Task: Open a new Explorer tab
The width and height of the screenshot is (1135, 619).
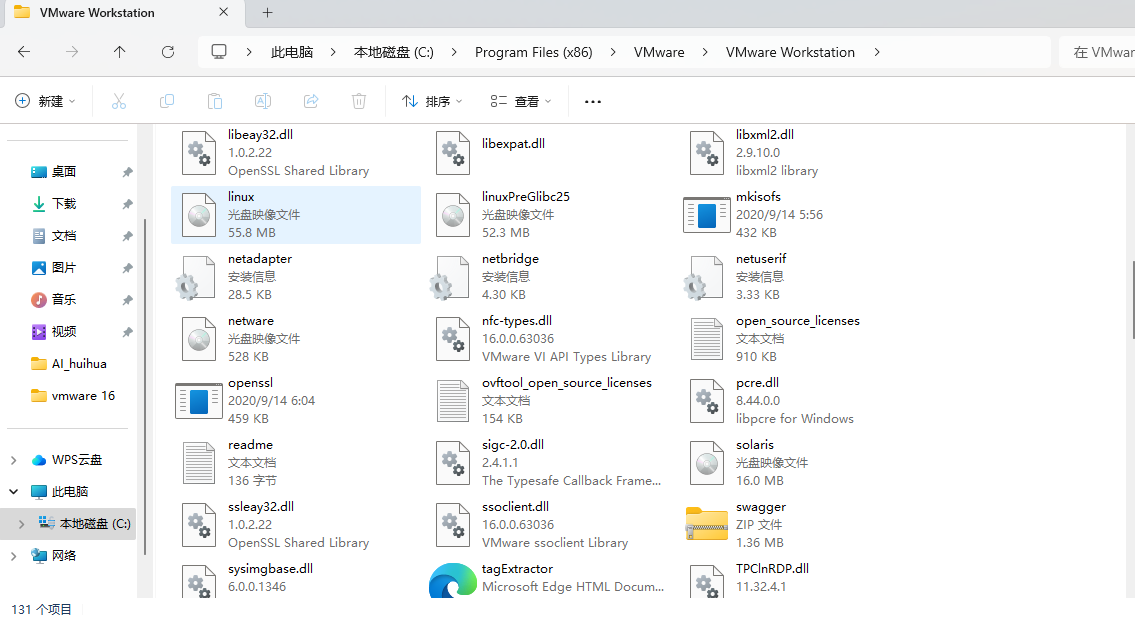Action: (x=266, y=13)
